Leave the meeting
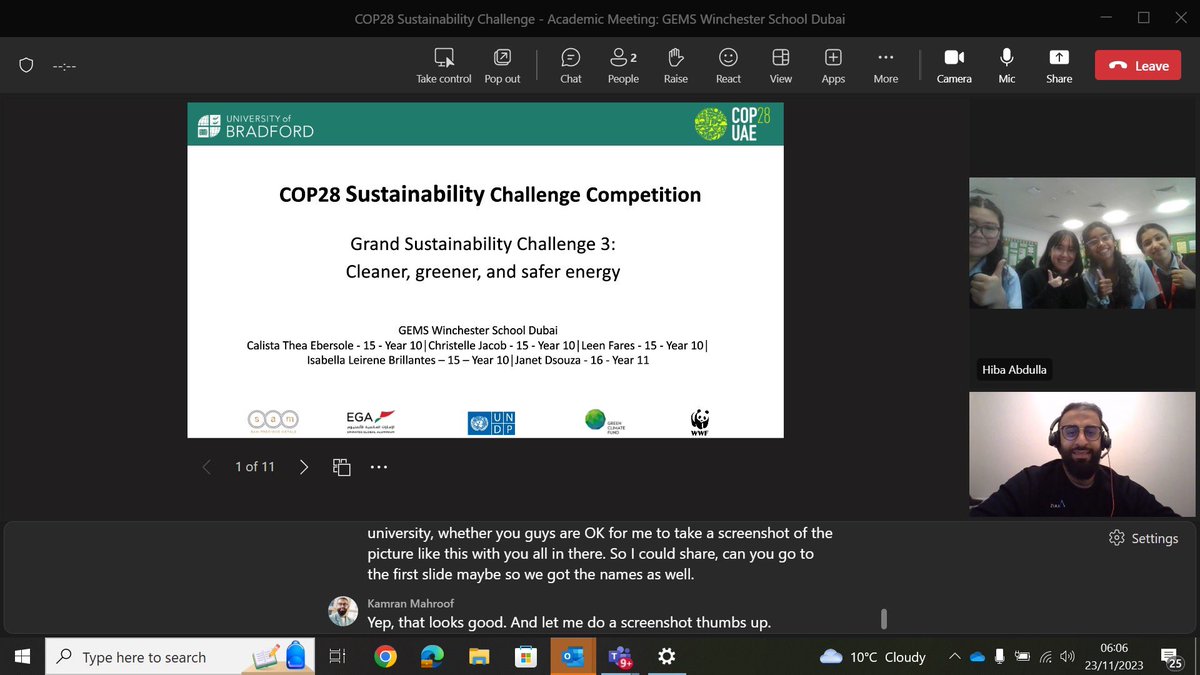 tap(1138, 66)
